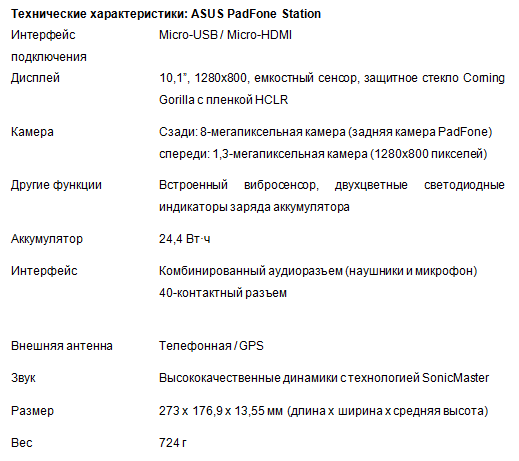Select the Micro-USB / Micro-HDMI value

coord(225,35)
